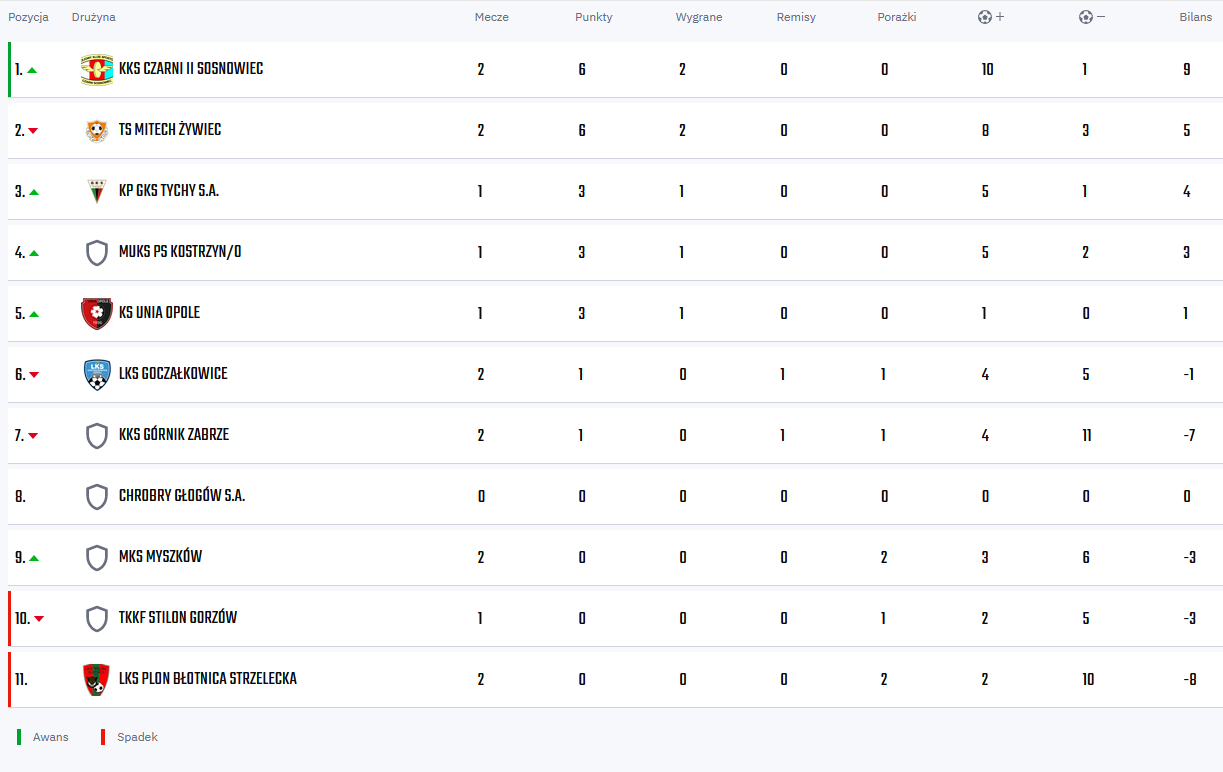Viewport: 1223px width, 772px height.
Task: Click LKS Goczałkowice team logo
Action: 97,375
